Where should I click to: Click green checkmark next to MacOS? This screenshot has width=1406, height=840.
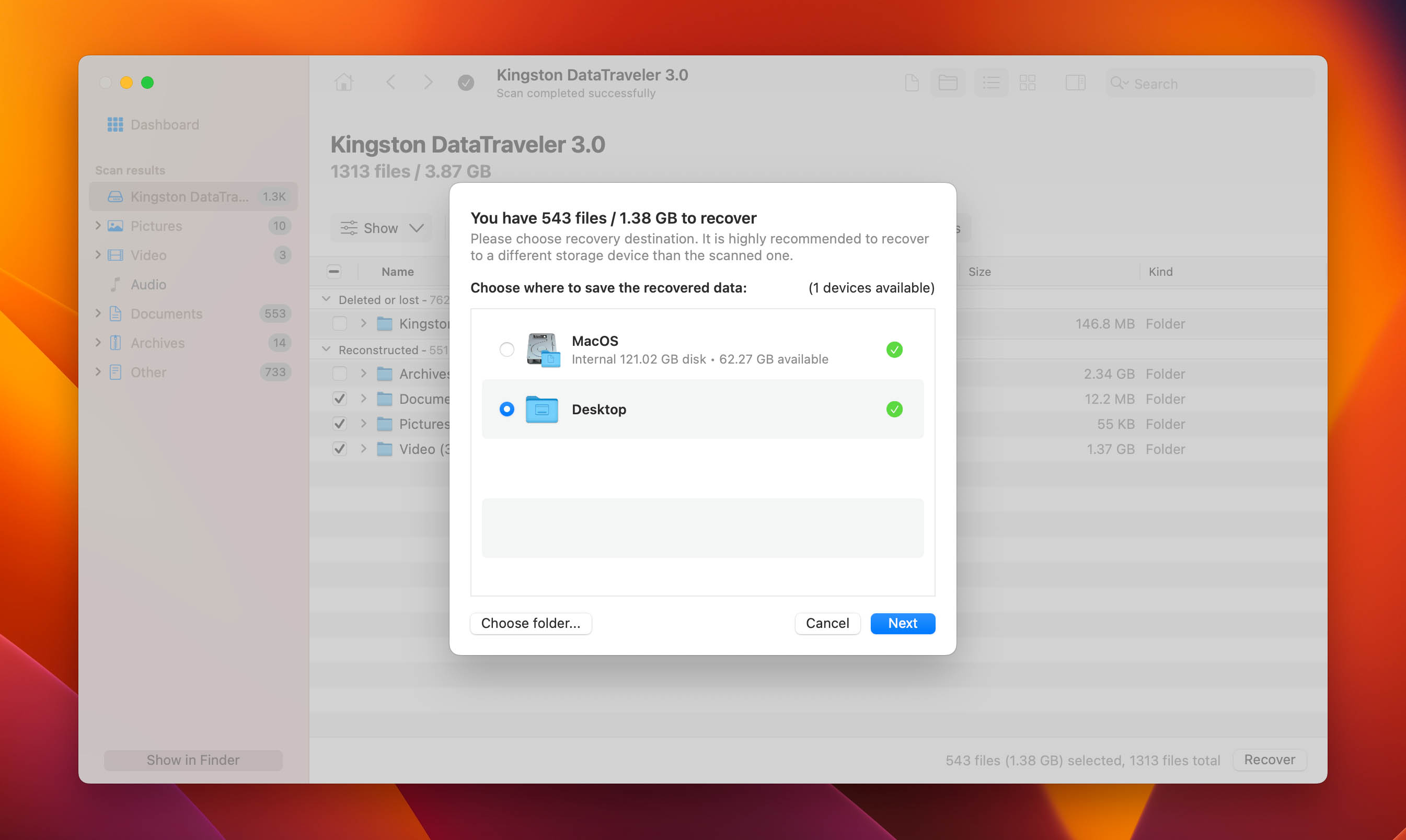coord(894,350)
